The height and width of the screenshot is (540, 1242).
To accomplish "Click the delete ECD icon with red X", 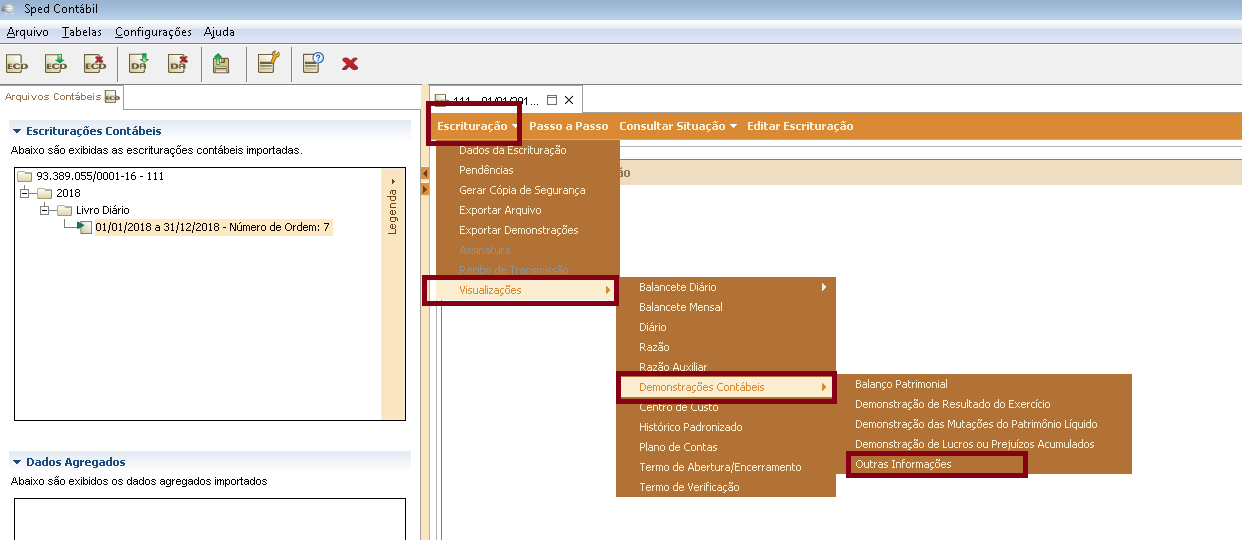I will 95,64.
